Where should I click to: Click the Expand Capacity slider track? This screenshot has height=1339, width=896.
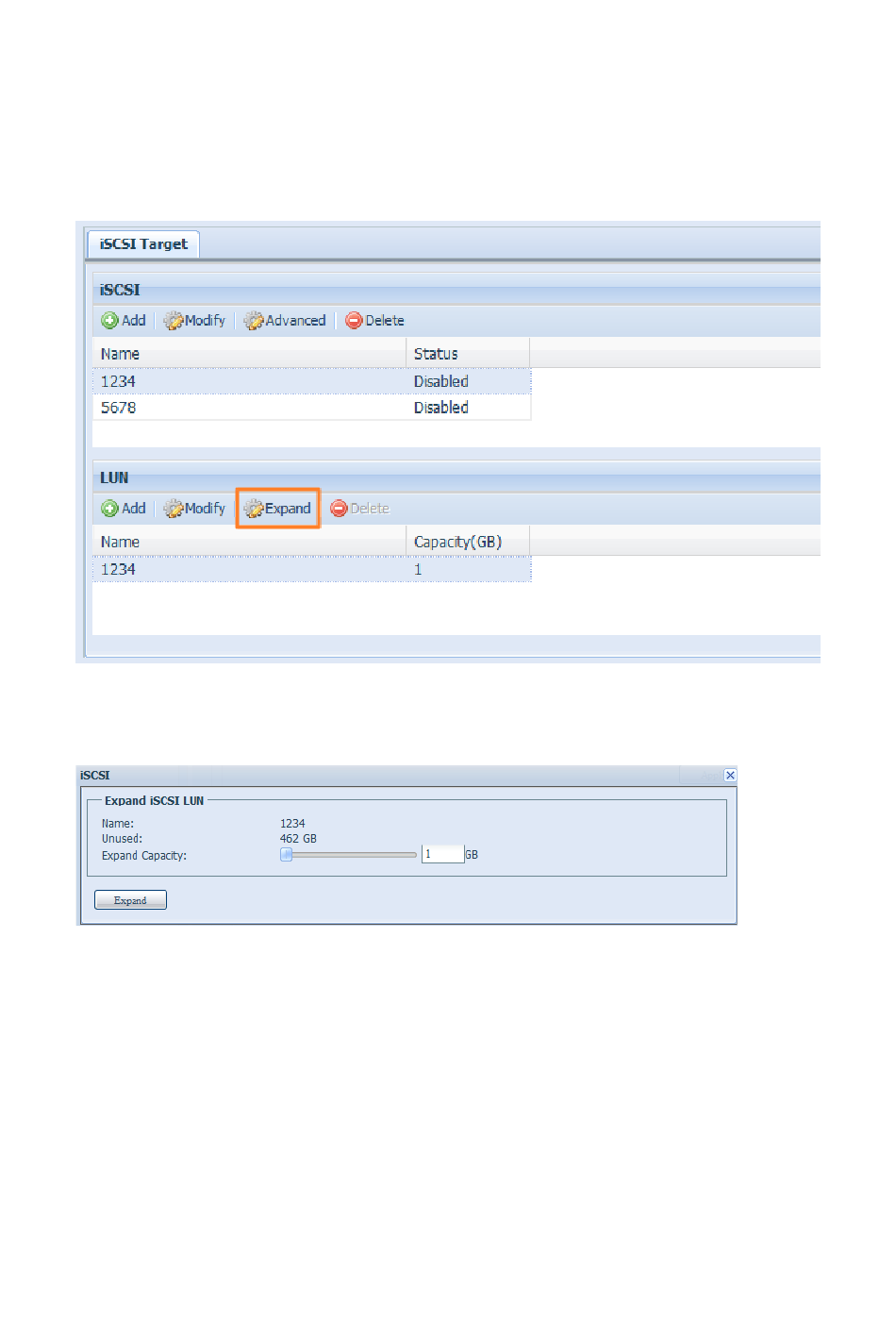point(349,855)
